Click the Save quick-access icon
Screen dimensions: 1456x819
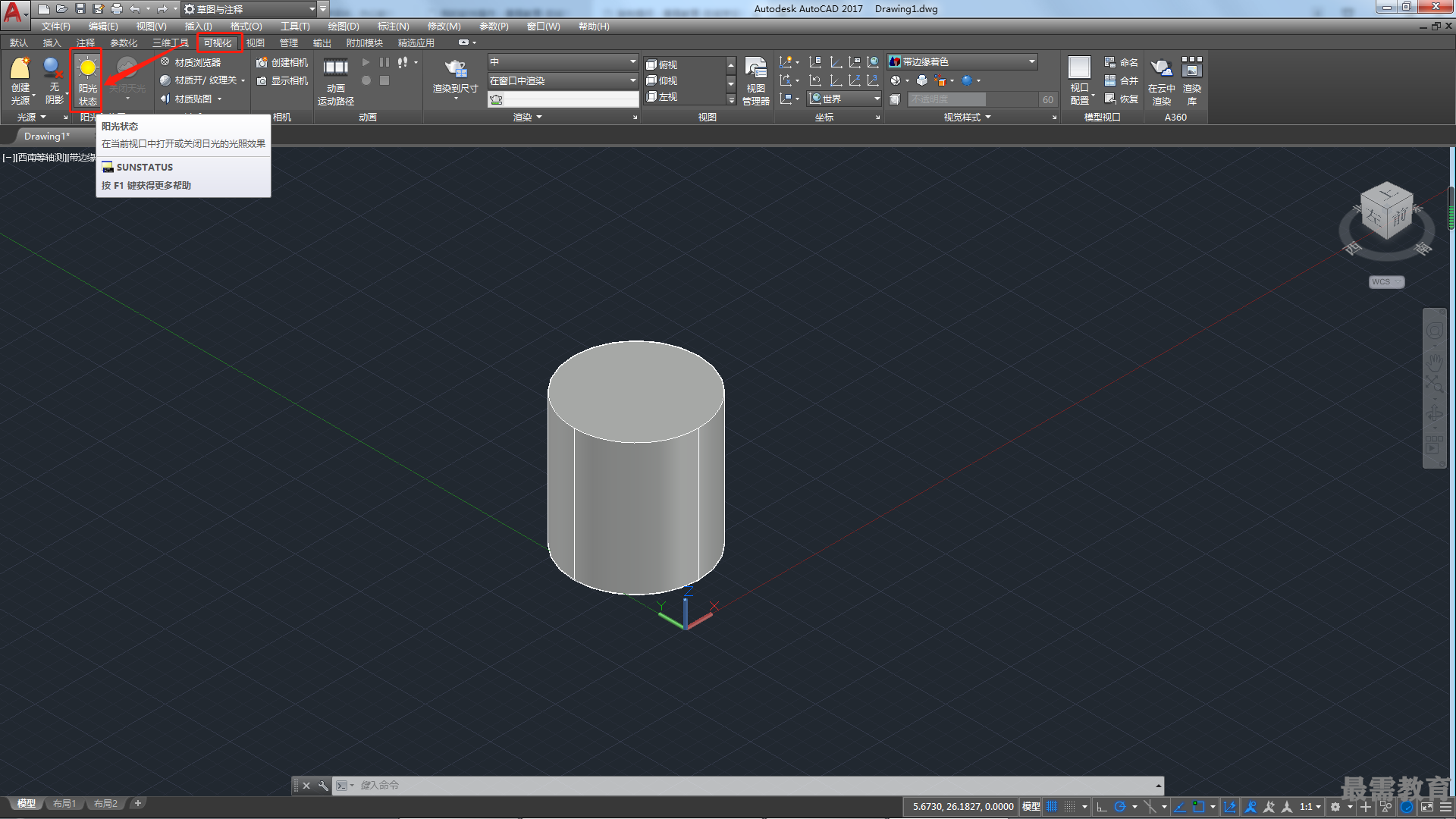tap(80, 9)
